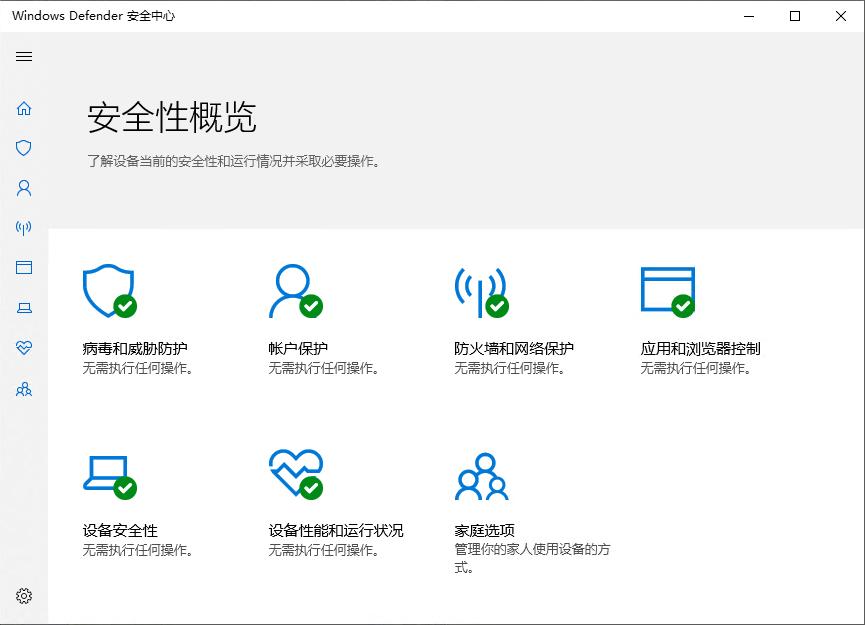The width and height of the screenshot is (865, 625).
Task: Open Windows Defender settings via gear icon
Action: tap(23, 594)
